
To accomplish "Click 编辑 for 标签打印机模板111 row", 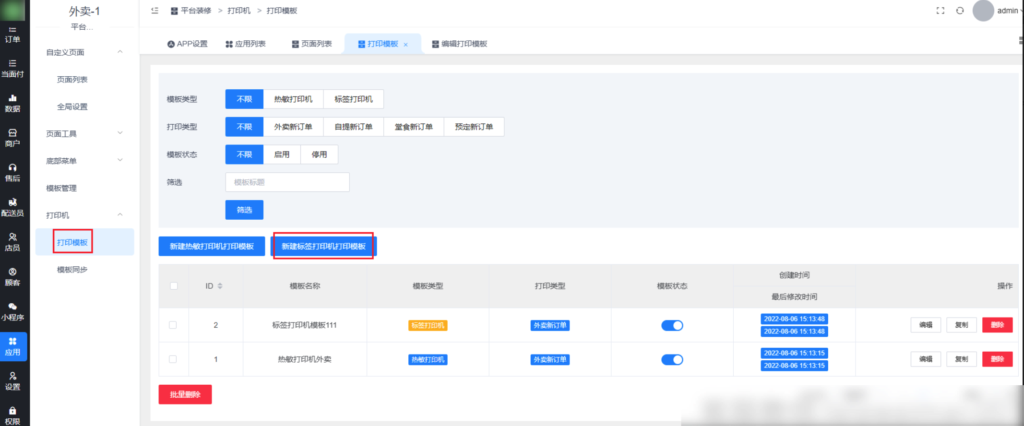I will pos(926,325).
